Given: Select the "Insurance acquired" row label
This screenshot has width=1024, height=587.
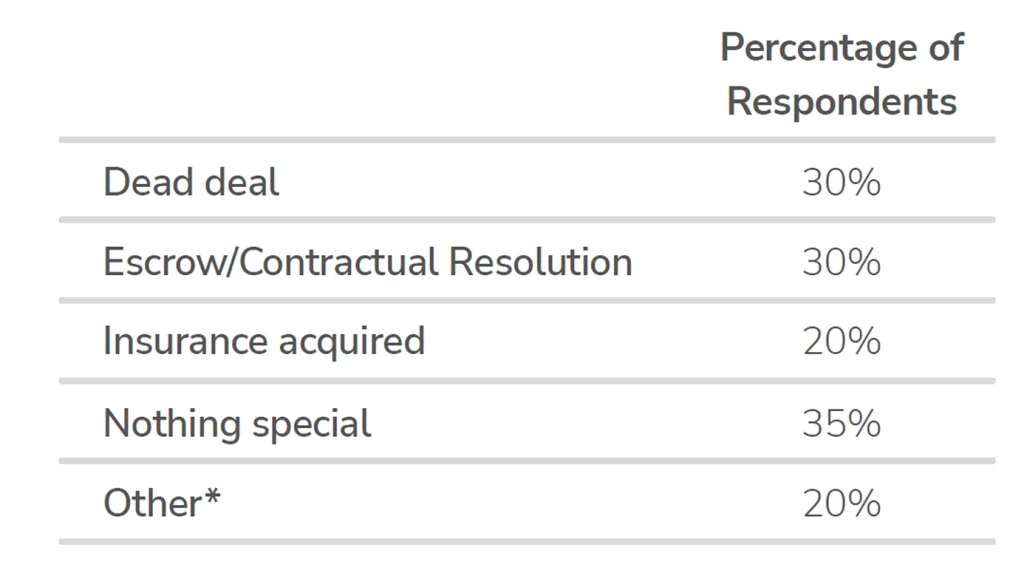Looking at the screenshot, I should pos(264,341).
